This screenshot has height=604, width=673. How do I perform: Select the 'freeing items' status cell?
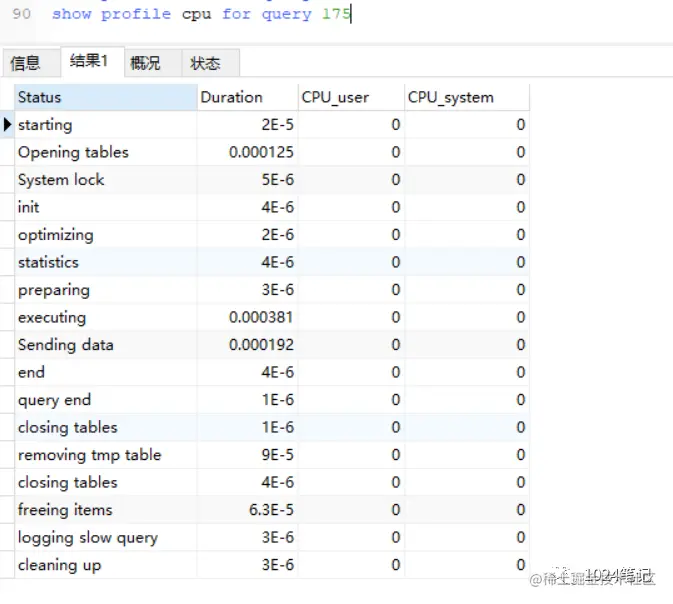click(x=106, y=510)
